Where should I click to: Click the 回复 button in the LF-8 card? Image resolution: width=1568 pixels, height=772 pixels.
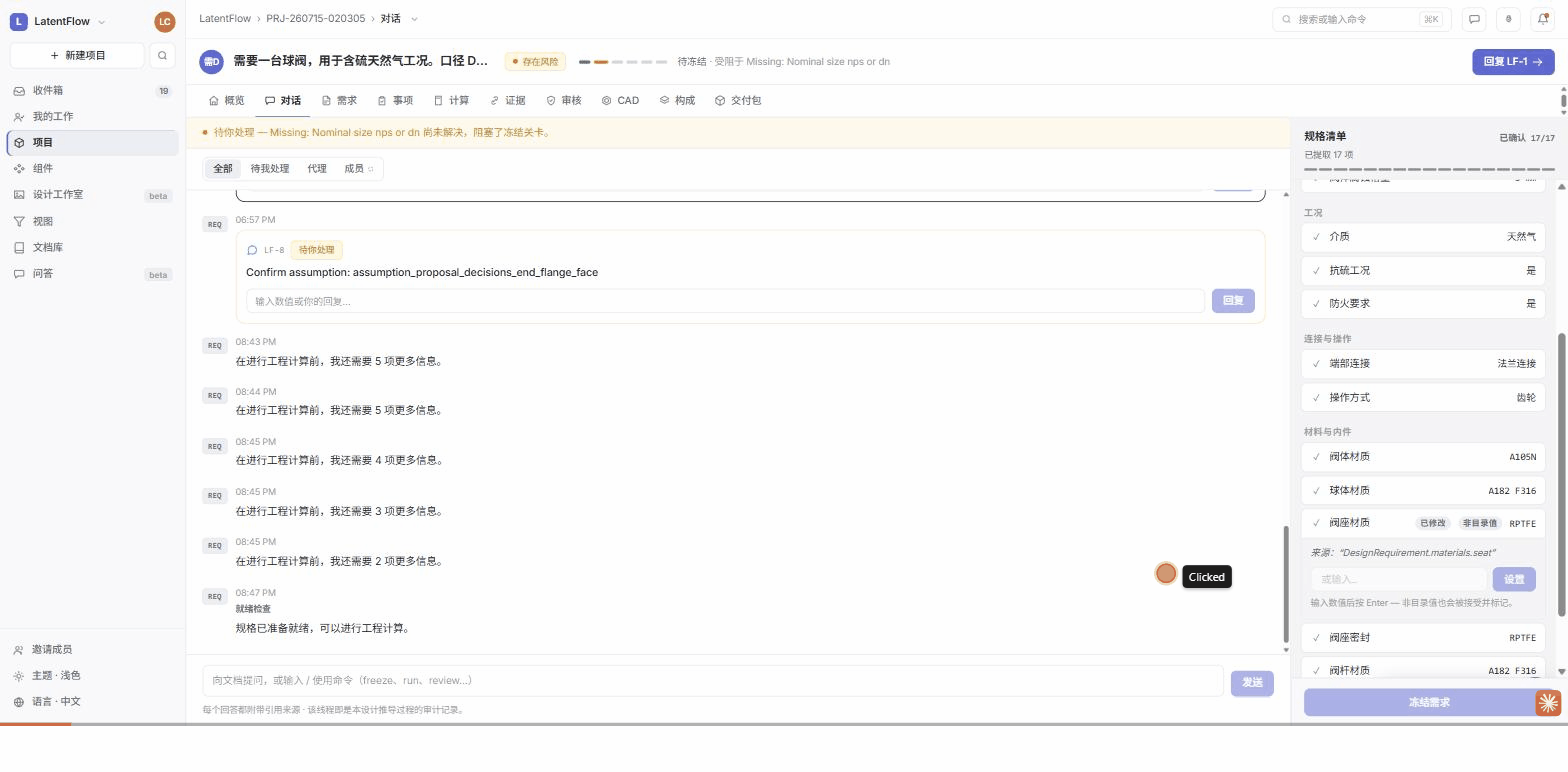coord(1233,301)
